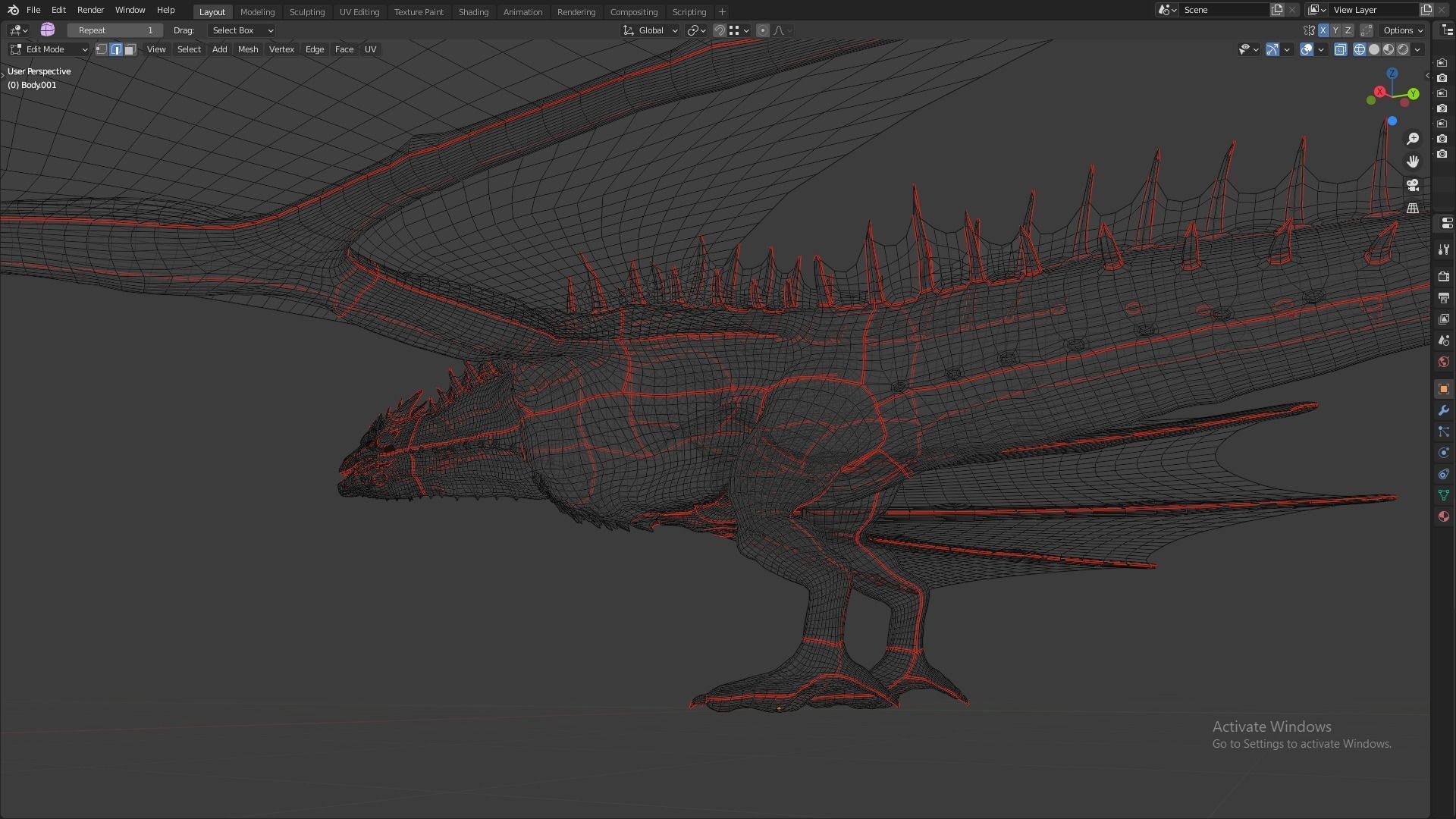Click the pan view hand icon
The image size is (1456, 819).
point(1413,162)
